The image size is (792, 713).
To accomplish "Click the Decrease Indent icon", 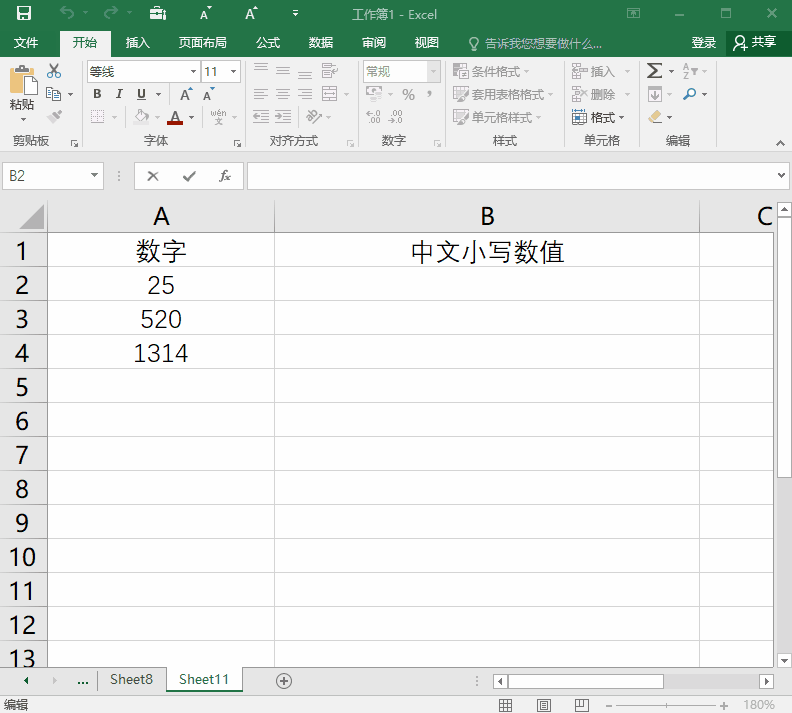I will click(x=261, y=117).
